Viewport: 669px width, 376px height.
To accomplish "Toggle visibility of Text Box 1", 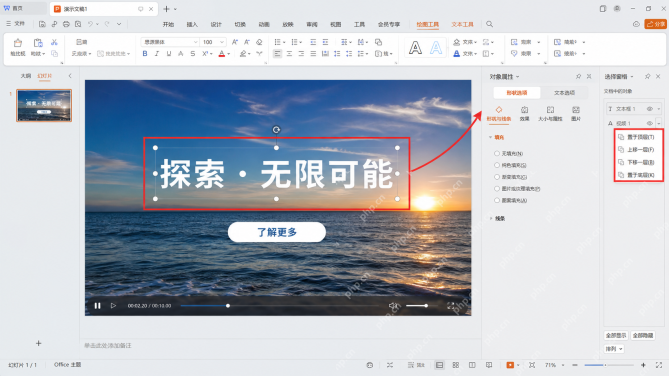I will tap(649, 109).
